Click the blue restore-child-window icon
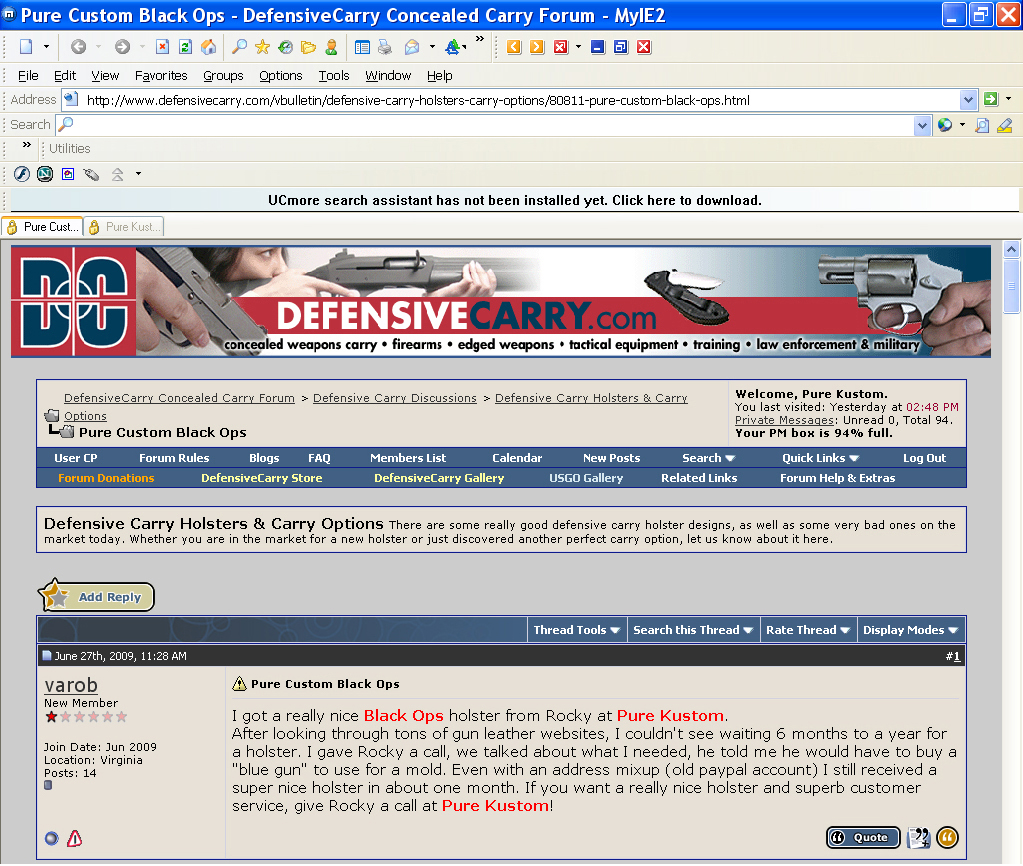The width and height of the screenshot is (1023, 866). click(620, 47)
